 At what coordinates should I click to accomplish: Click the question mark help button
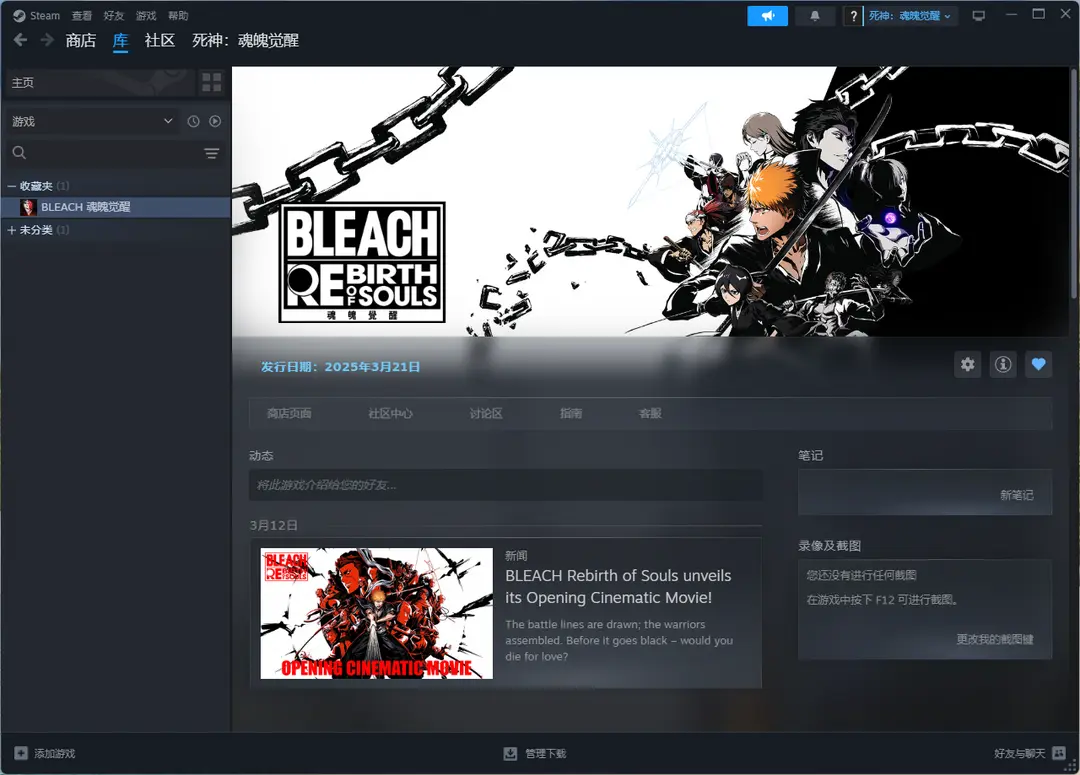click(853, 16)
